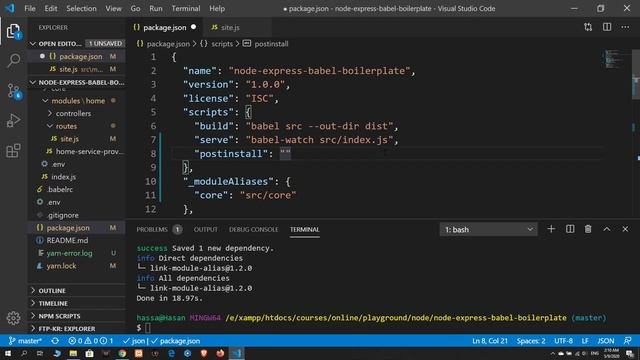640x360 pixels.
Task: Open the Extensions view
Action: click(13, 151)
